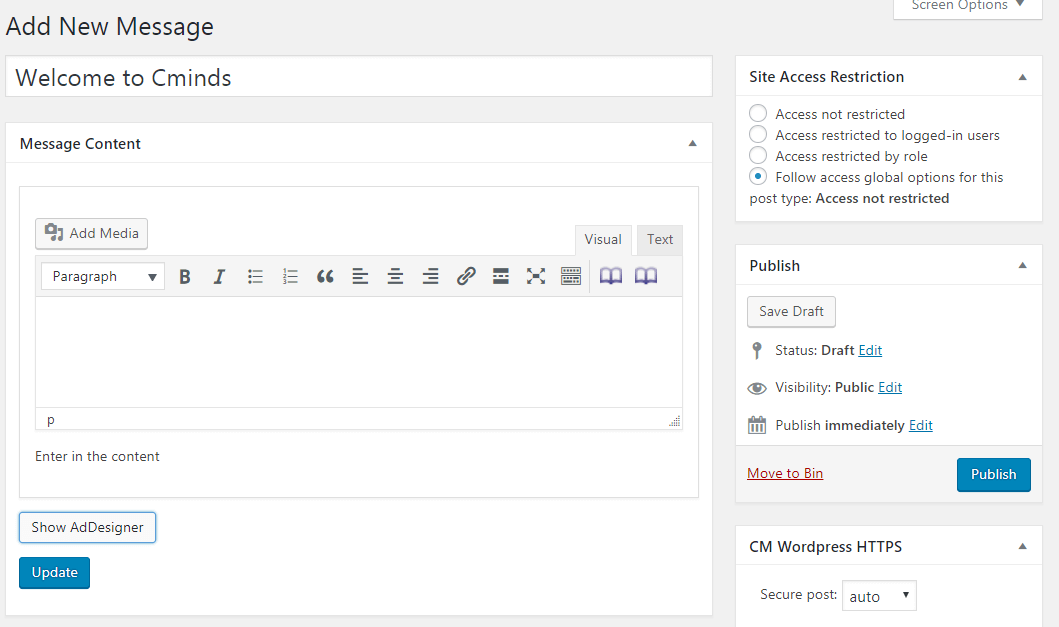
Task: Select 'Access not restricted' option
Action: point(758,114)
